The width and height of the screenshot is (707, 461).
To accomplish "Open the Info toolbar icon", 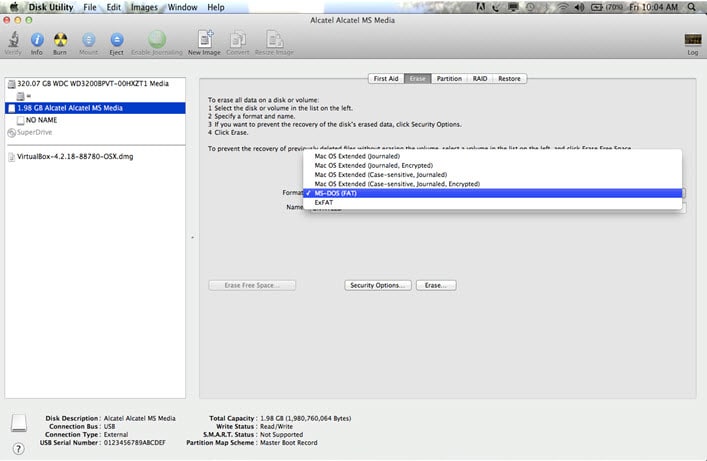I will [37, 40].
